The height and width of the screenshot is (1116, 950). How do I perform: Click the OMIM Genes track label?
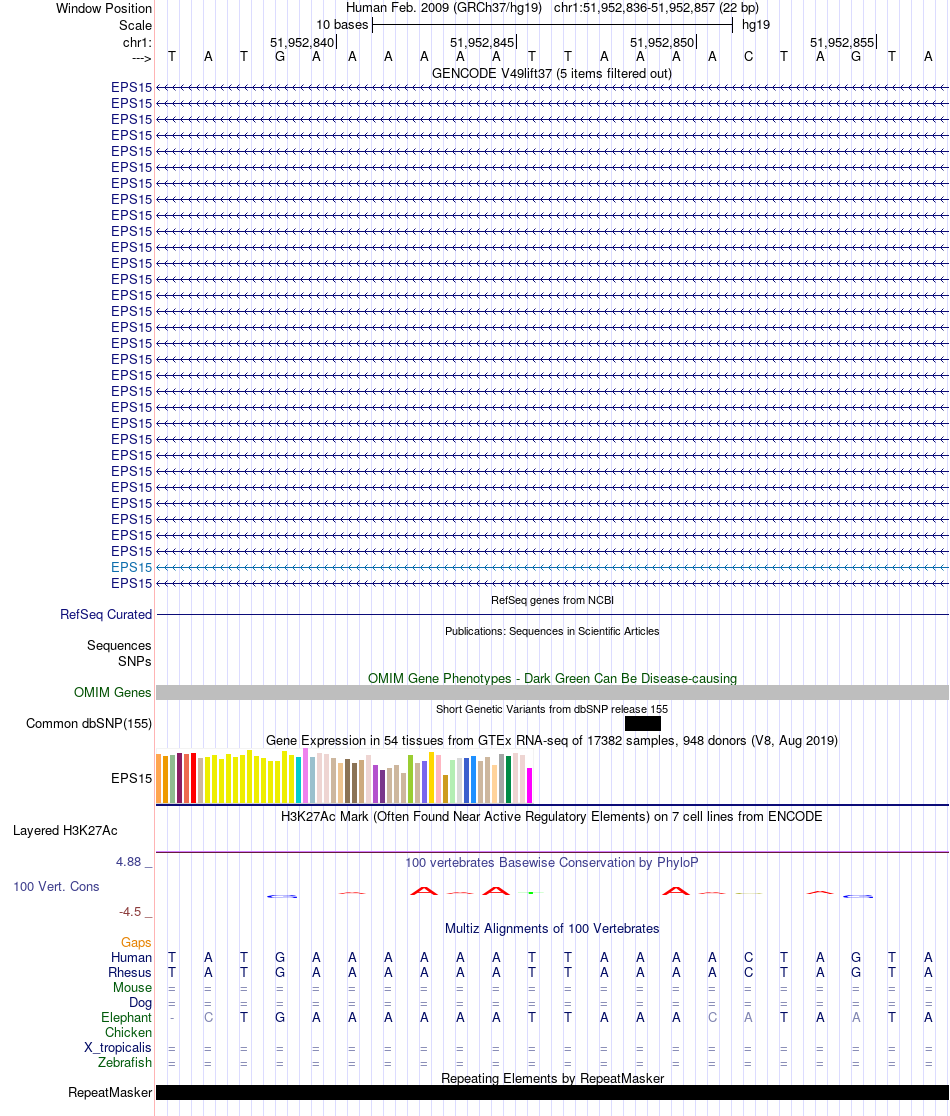112,693
